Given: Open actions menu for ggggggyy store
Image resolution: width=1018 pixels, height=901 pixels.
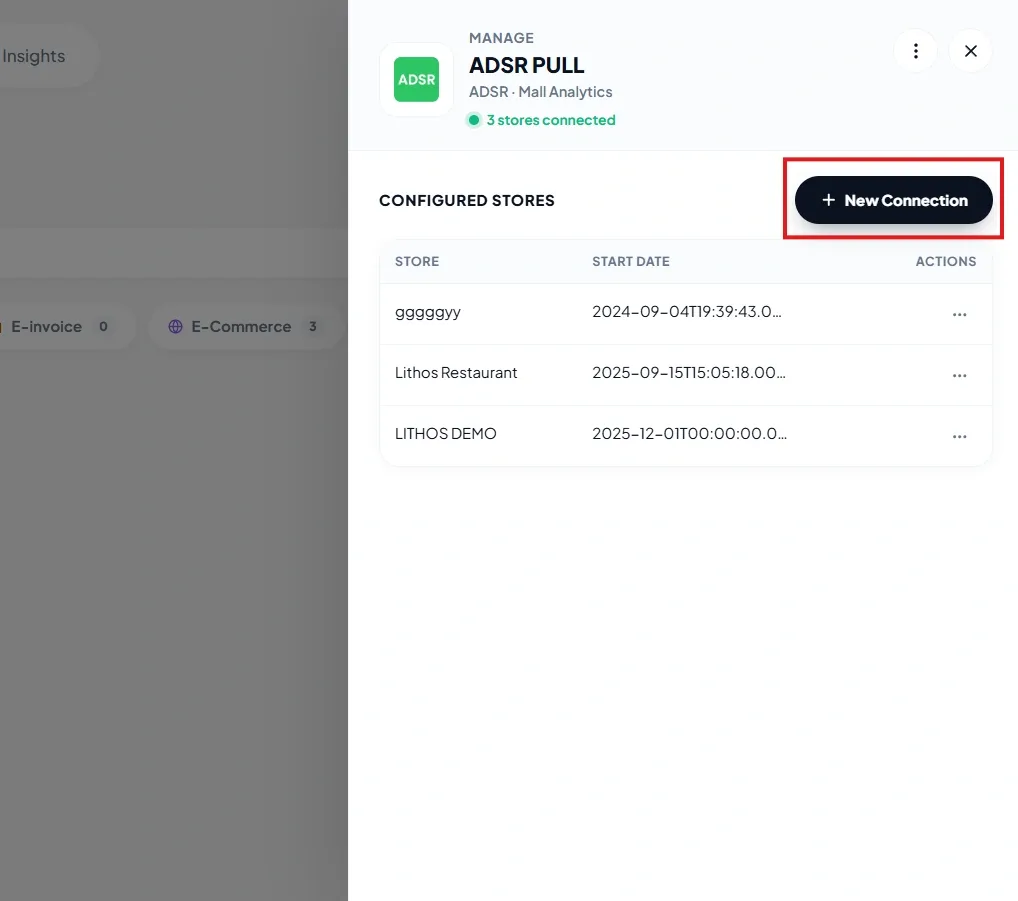Looking at the screenshot, I should pyautogui.click(x=960, y=314).
